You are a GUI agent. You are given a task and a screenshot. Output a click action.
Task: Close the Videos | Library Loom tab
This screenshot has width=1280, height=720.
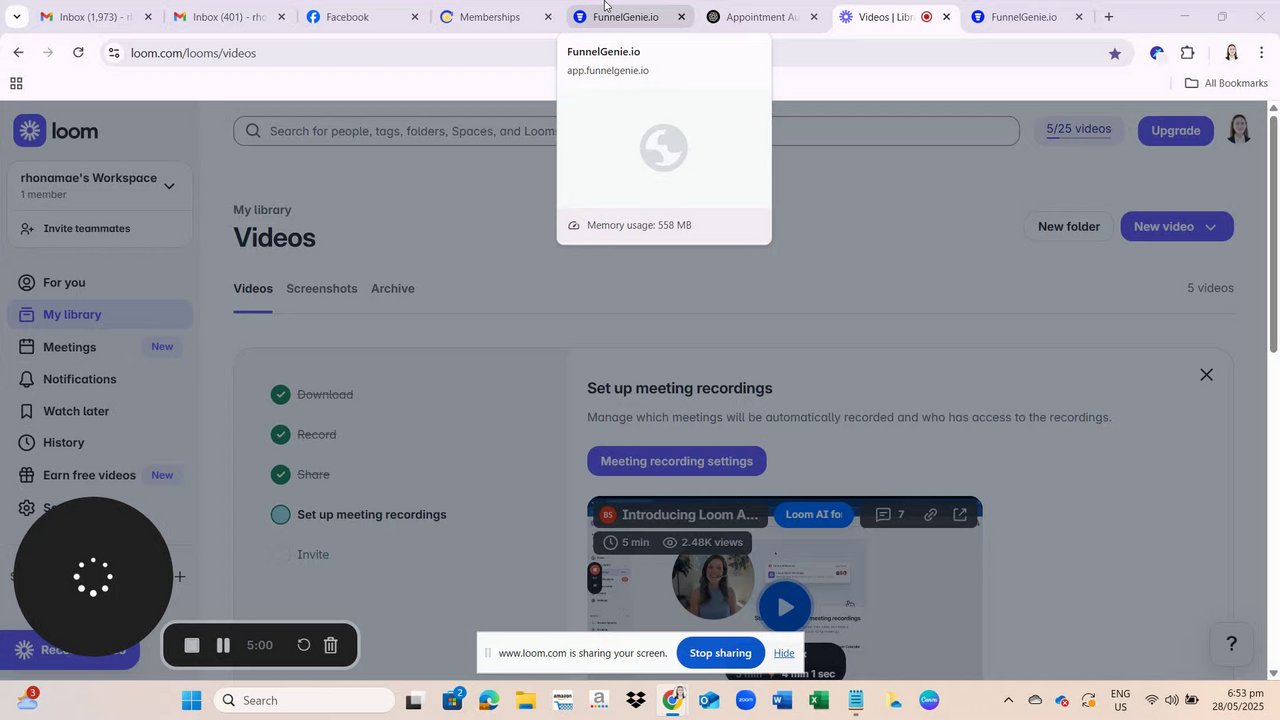click(946, 17)
